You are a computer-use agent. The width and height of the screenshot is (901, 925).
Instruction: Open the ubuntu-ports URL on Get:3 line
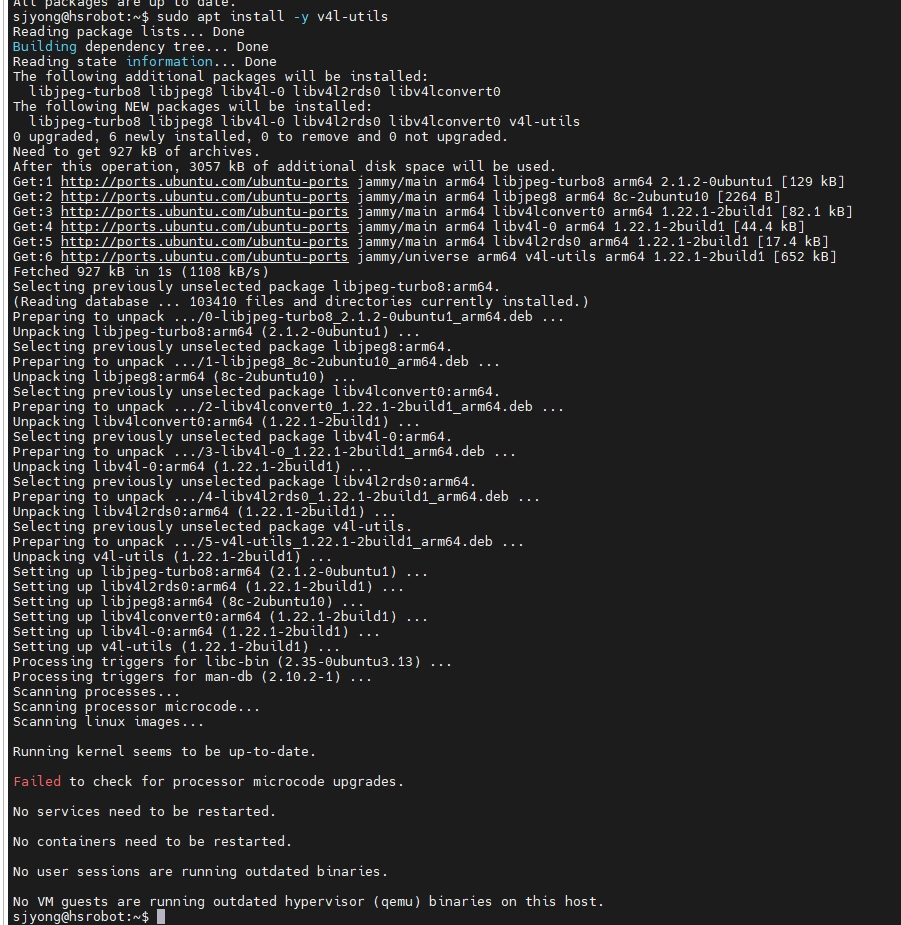[x=204, y=212]
